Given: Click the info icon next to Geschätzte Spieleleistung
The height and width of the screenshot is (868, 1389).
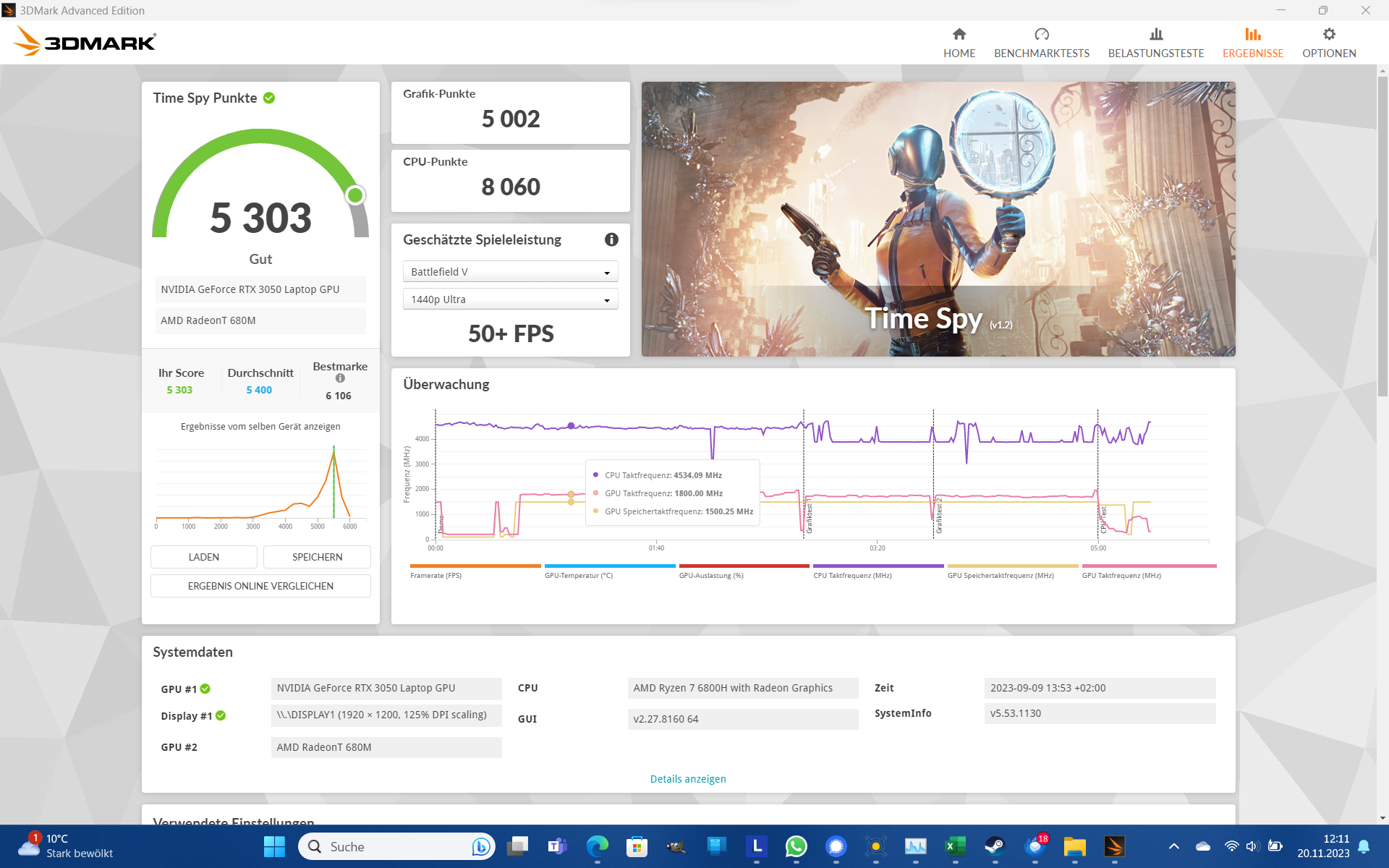Looking at the screenshot, I should [x=611, y=239].
